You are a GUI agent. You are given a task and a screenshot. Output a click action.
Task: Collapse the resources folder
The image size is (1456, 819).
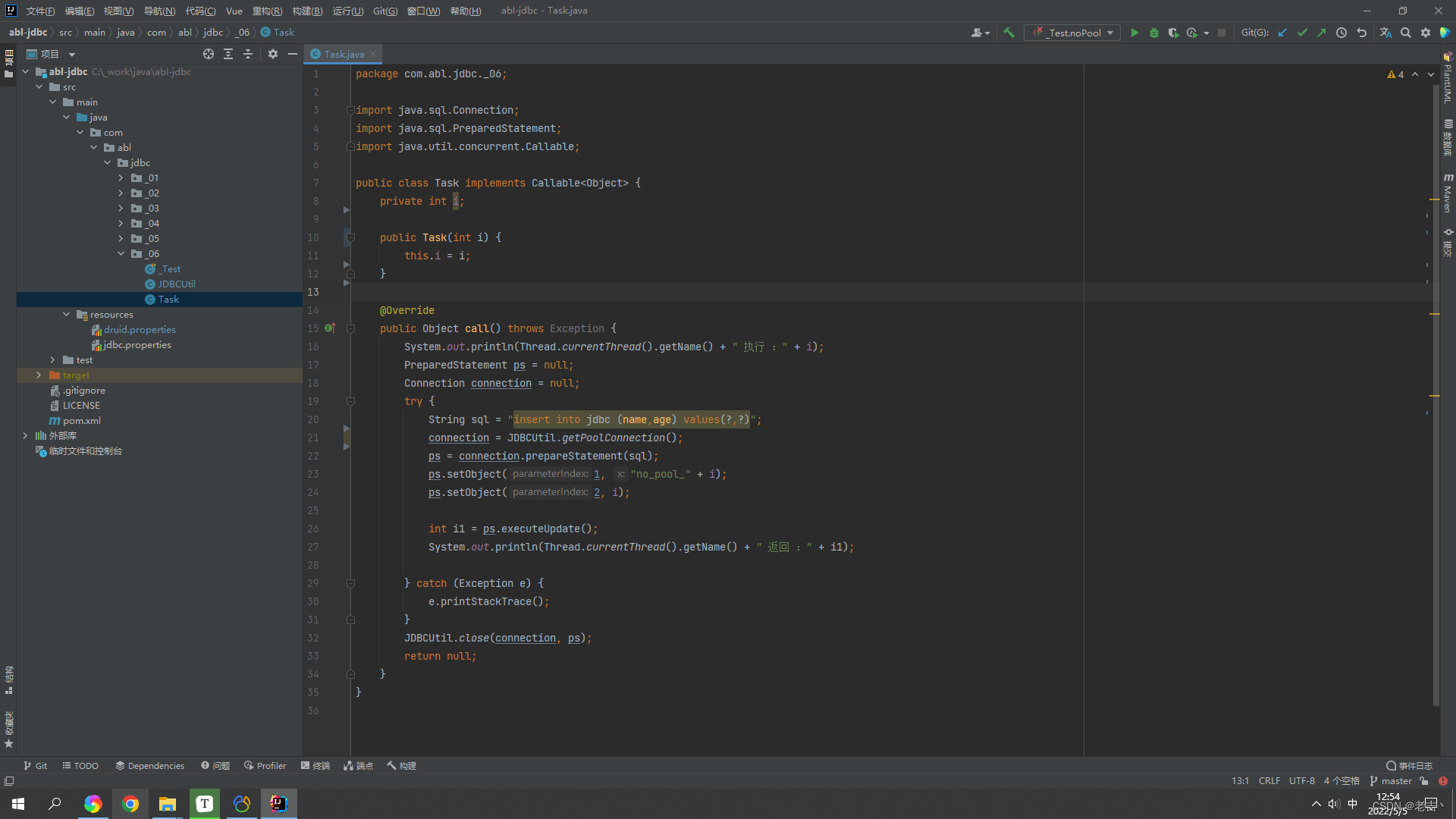(66, 315)
